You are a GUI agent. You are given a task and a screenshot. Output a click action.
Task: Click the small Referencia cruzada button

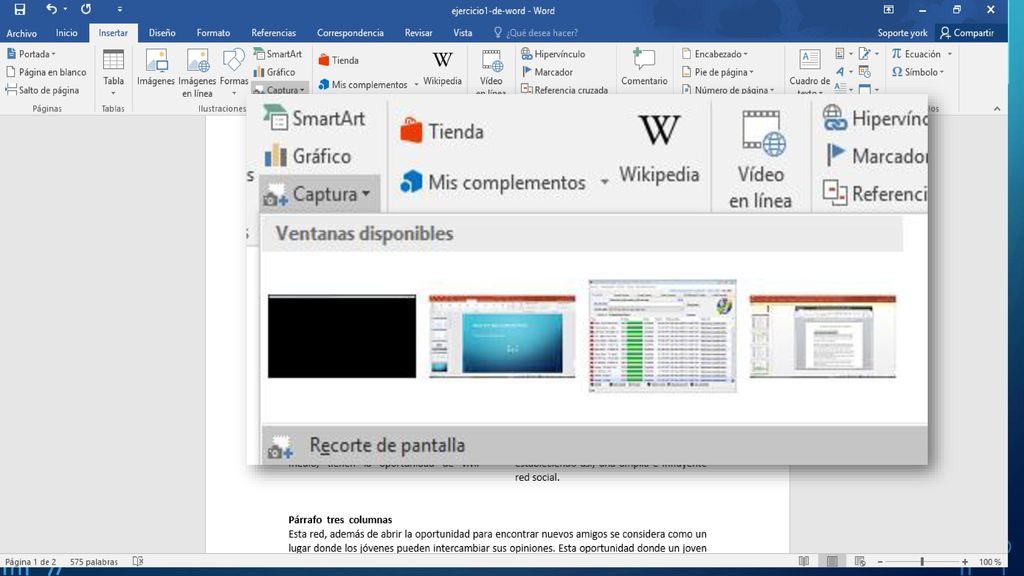564,89
